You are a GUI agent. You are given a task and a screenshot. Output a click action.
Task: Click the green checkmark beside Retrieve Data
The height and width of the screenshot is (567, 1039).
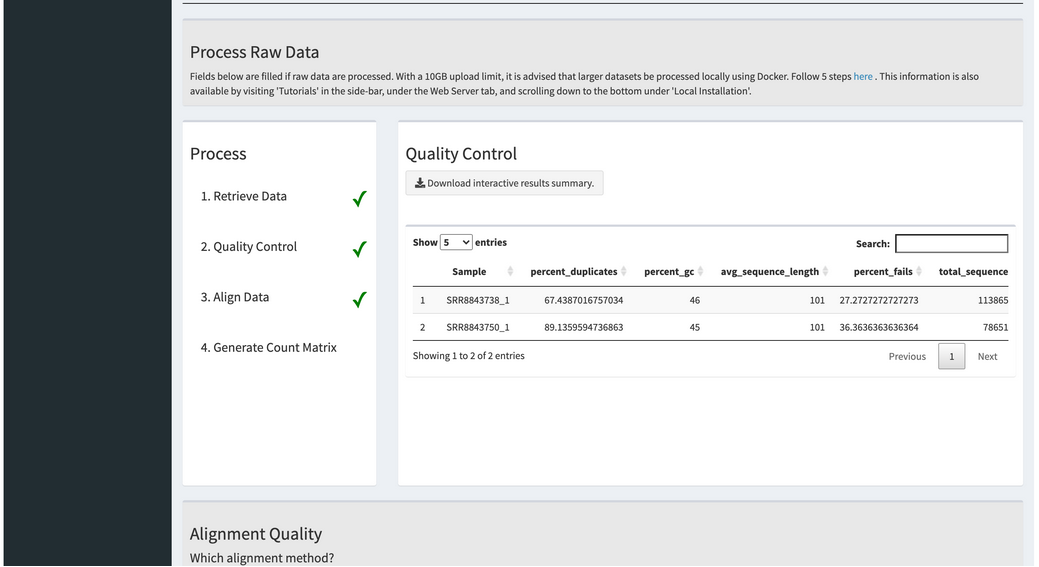coord(359,199)
